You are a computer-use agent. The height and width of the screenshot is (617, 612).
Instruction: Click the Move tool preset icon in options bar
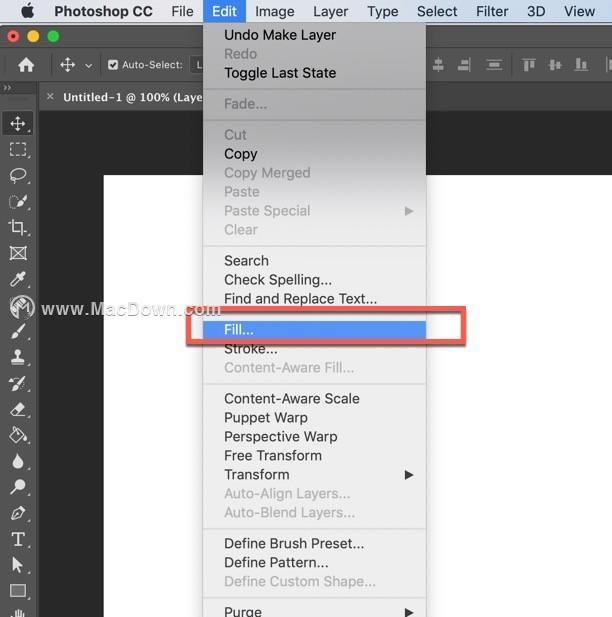(67, 65)
